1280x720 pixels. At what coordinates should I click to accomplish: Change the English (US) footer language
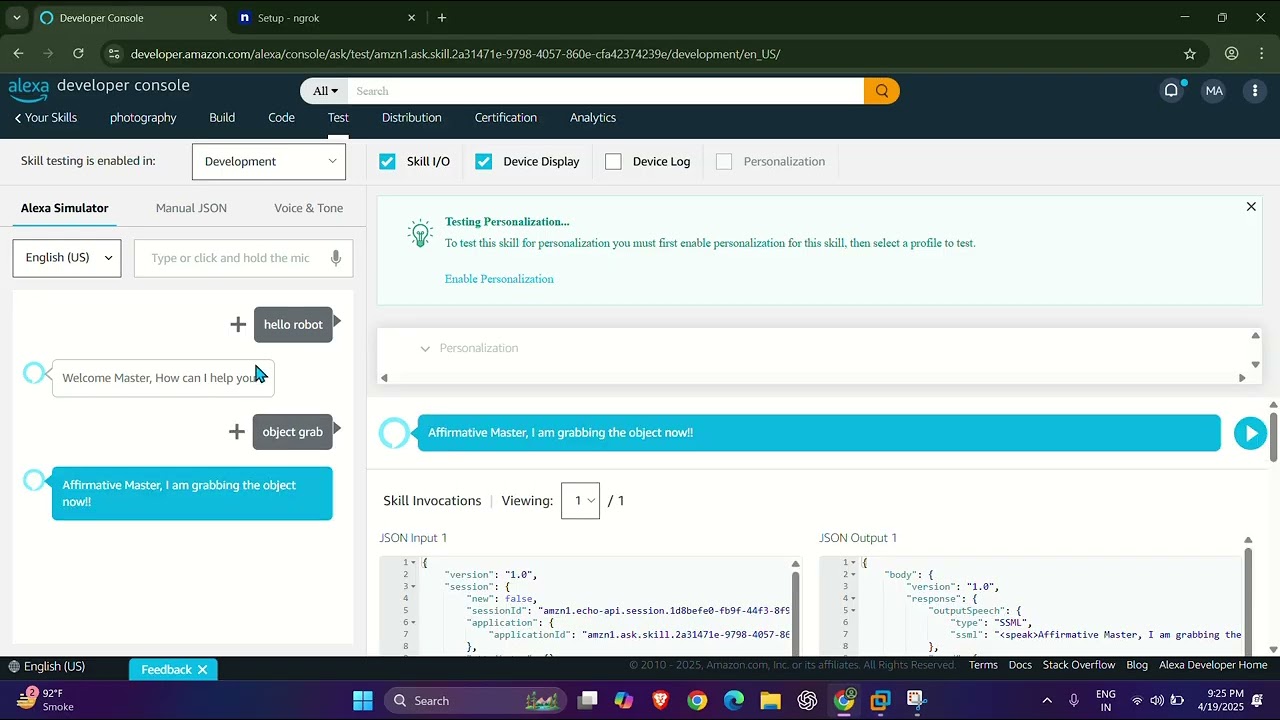(x=46, y=667)
